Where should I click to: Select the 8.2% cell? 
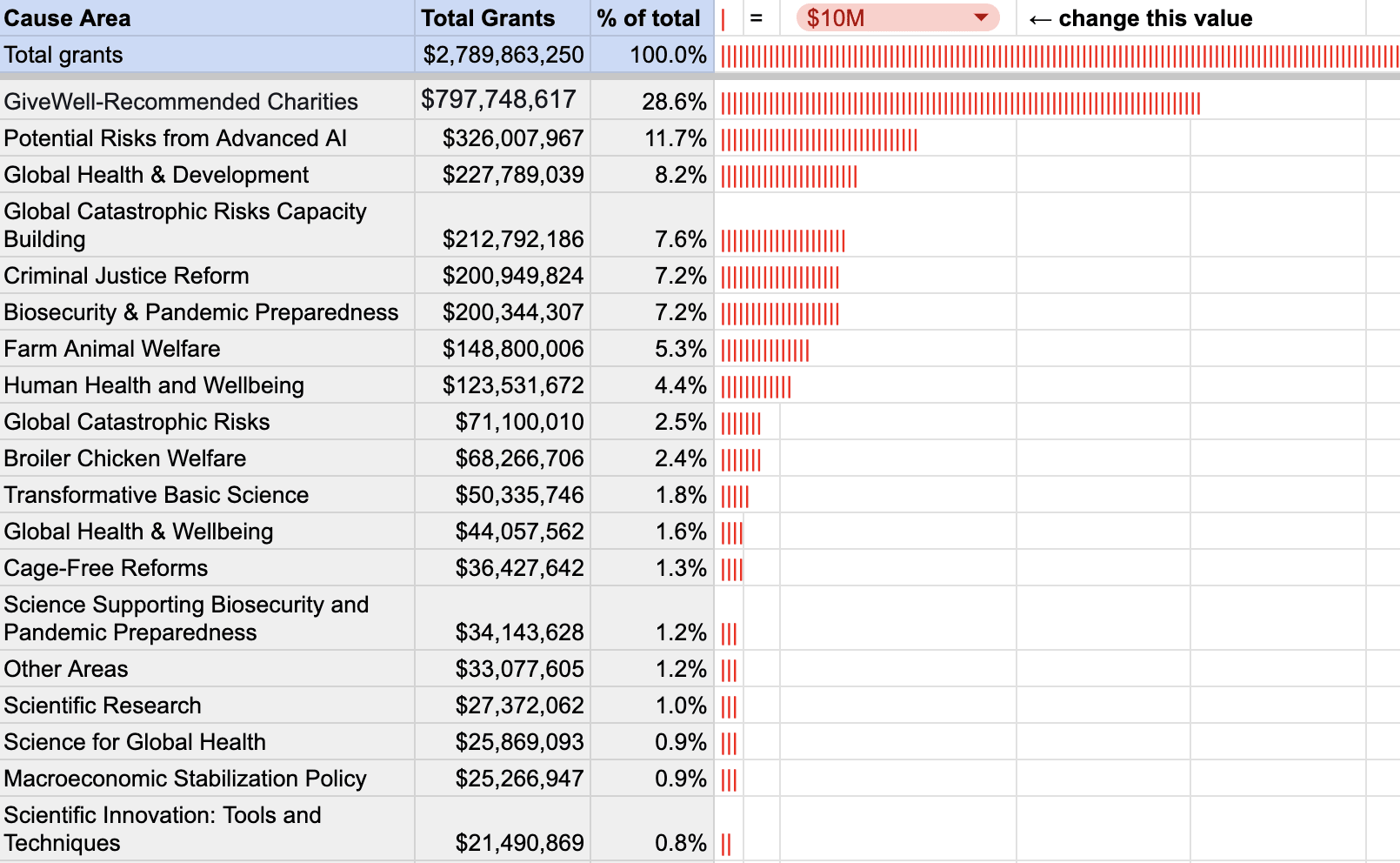[652, 175]
